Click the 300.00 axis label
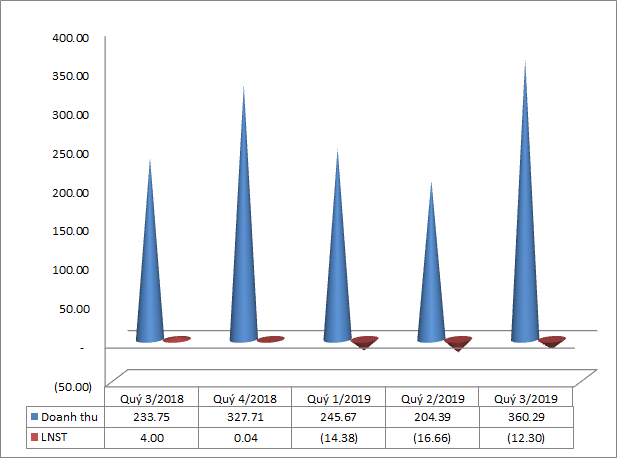 71,115
